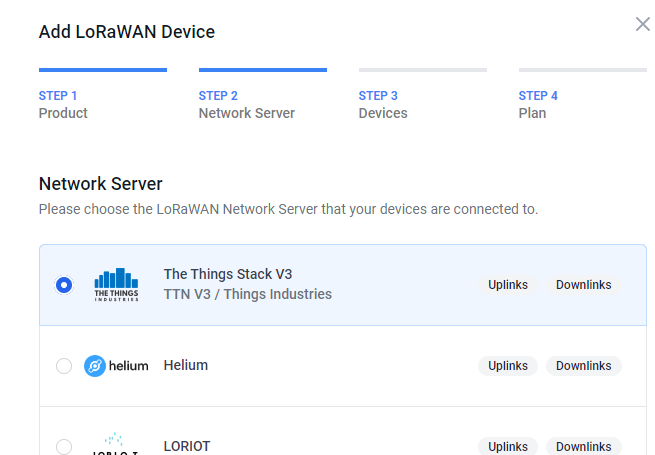Go to Step 3 Devices
The width and height of the screenshot is (655, 455).
pos(383,104)
